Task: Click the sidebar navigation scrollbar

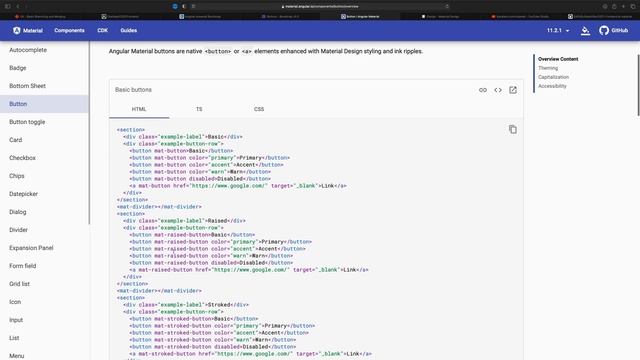Action: (89, 133)
